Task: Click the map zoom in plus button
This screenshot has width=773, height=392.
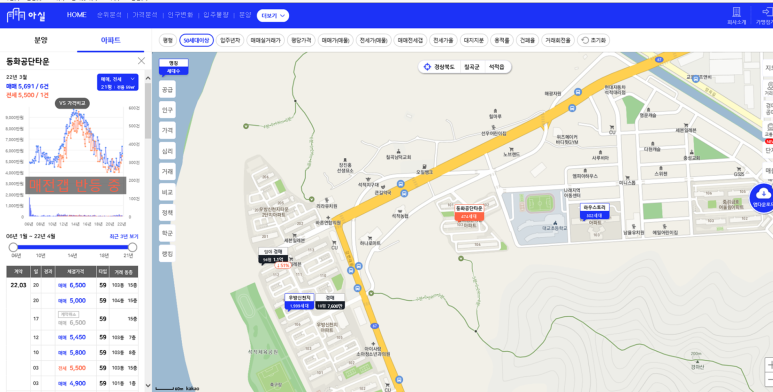Action: tap(769, 364)
